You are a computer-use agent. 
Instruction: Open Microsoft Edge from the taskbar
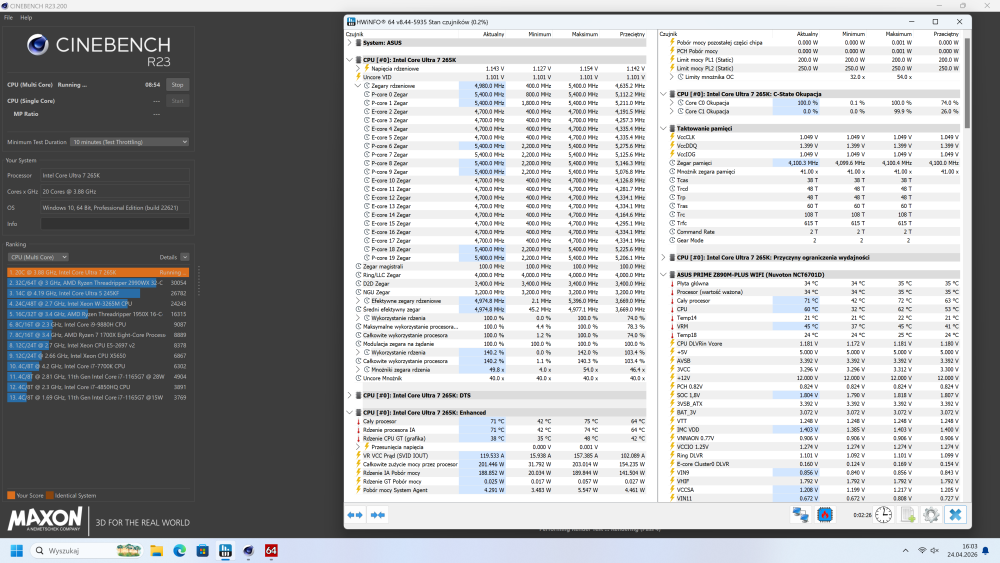coord(179,550)
